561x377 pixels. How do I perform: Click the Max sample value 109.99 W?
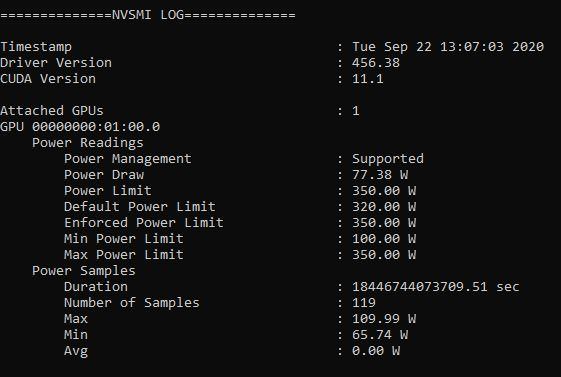(384, 319)
